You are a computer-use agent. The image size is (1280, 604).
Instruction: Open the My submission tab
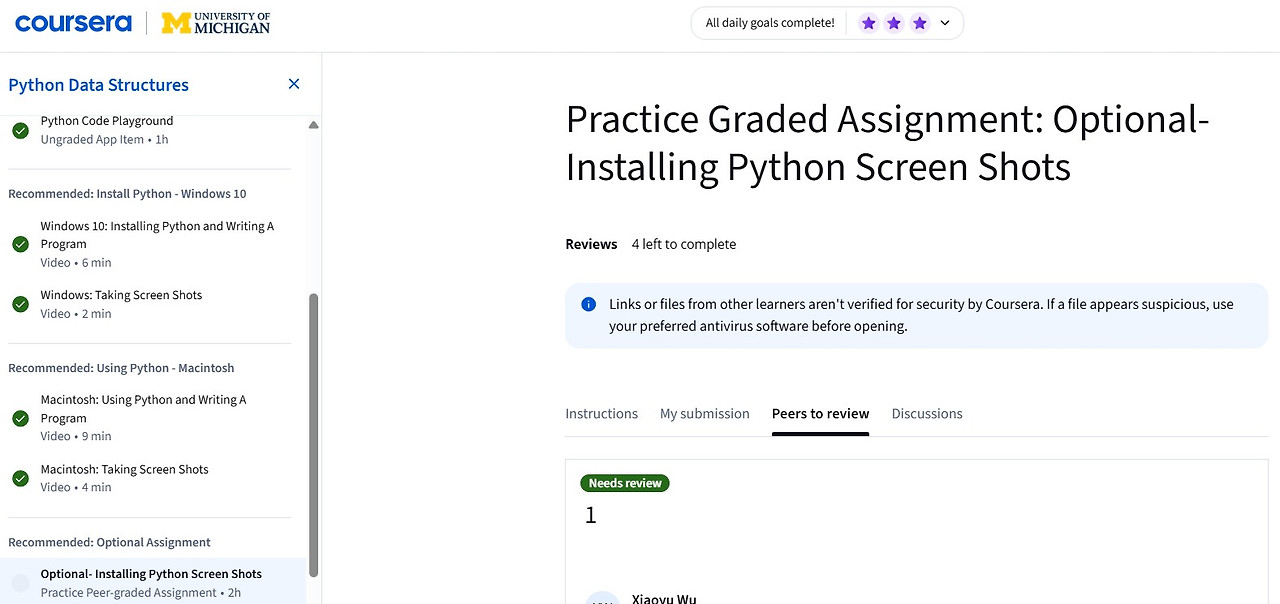pyautogui.click(x=704, y=414)
